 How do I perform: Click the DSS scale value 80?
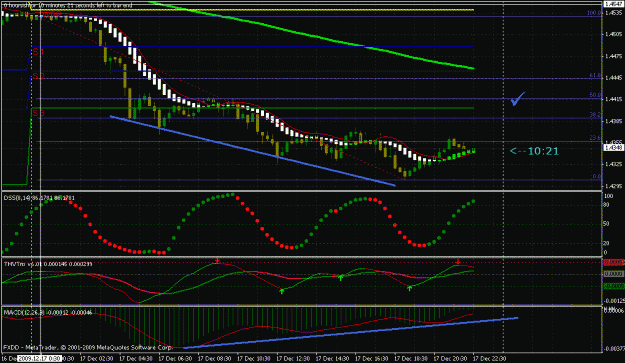click(x=607, y=205)
